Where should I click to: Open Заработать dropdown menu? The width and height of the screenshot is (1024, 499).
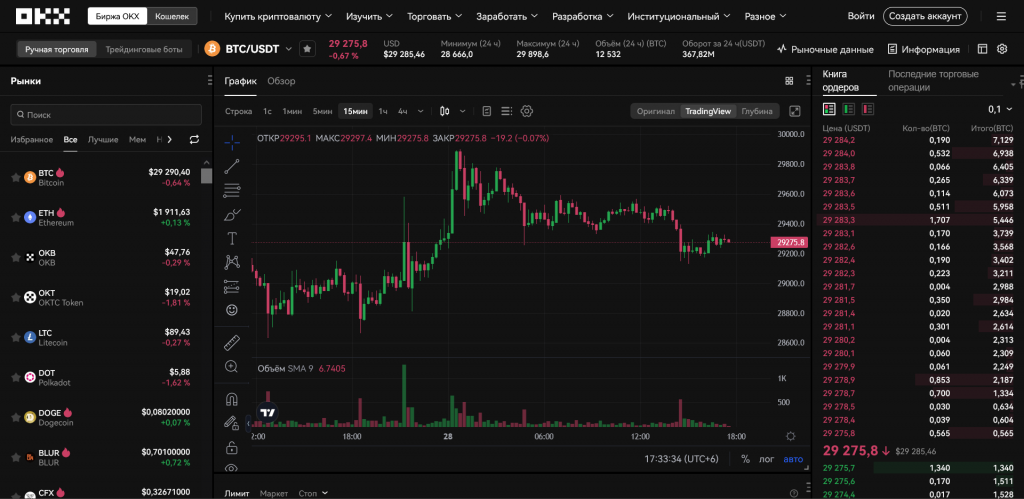tap(507, 16)
